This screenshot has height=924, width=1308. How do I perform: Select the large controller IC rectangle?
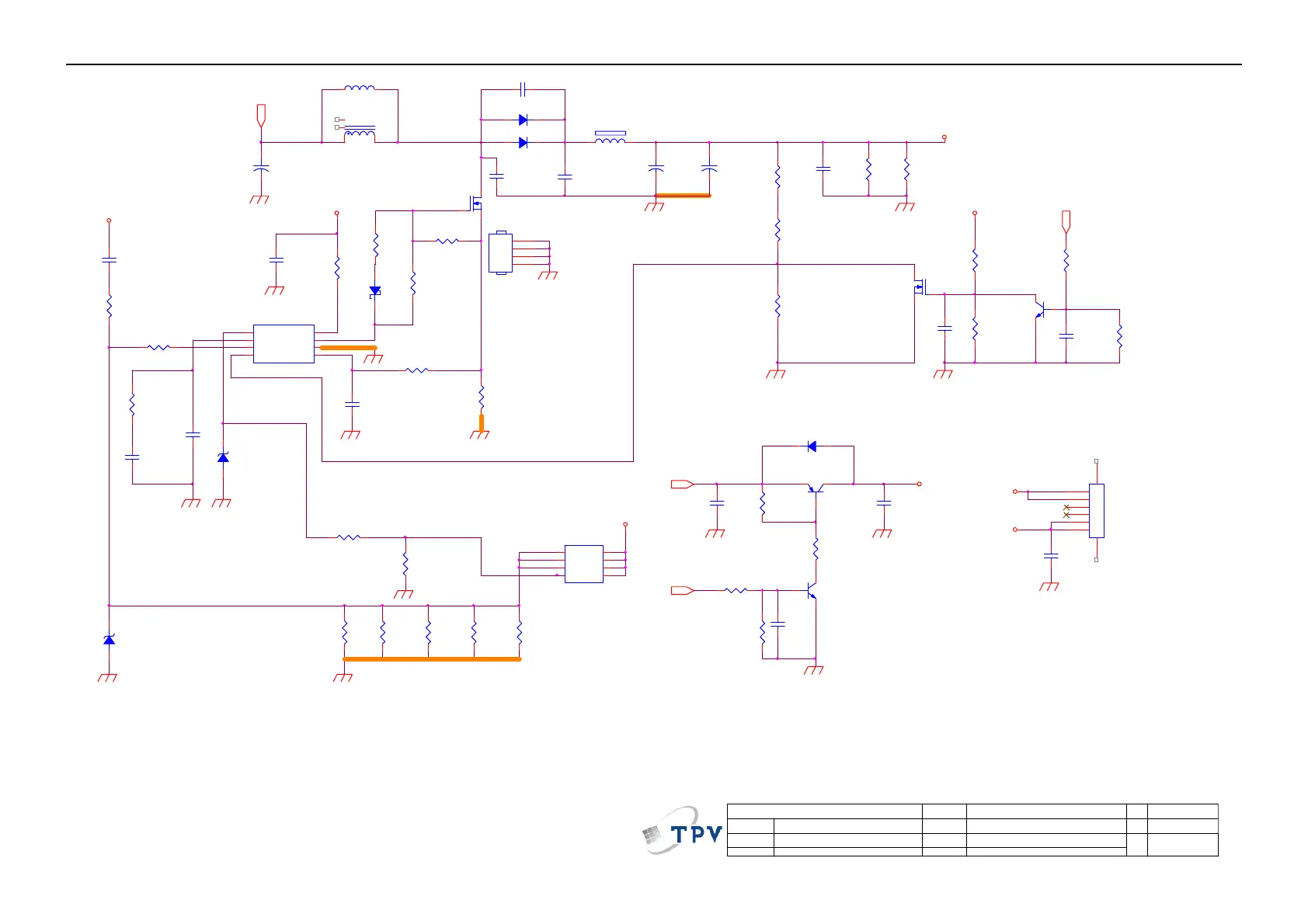coord(284,343)
